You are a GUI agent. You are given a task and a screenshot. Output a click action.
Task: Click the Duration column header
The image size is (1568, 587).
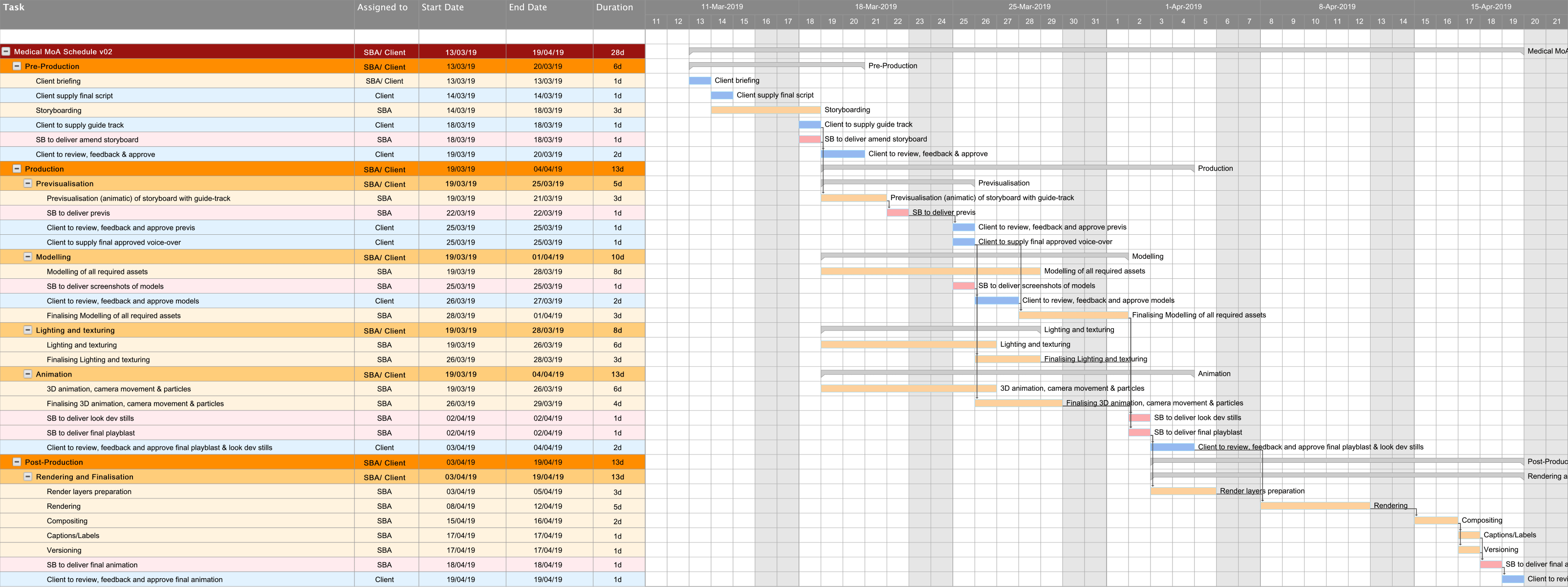point(619,14)
